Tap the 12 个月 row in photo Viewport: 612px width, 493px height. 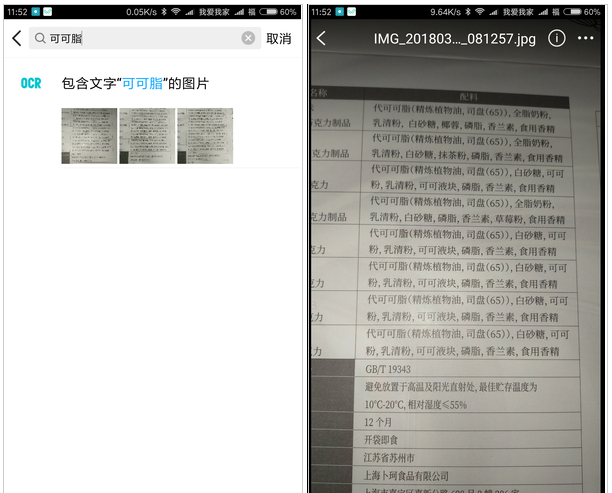pos(378,422)
